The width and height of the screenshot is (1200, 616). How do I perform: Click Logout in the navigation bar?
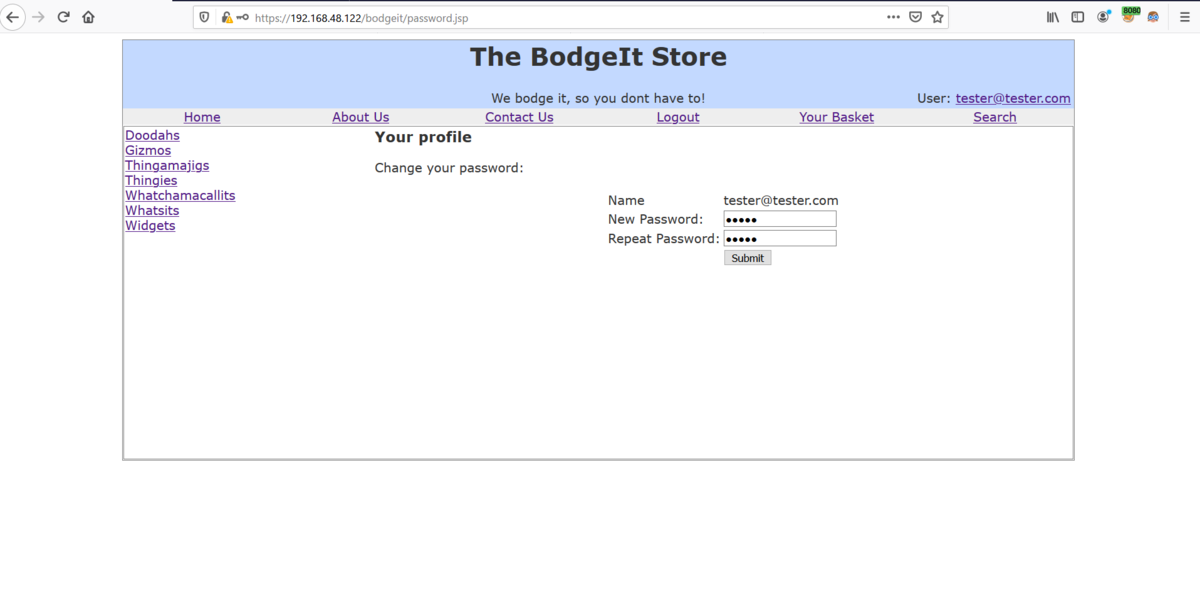click(678, 117)
